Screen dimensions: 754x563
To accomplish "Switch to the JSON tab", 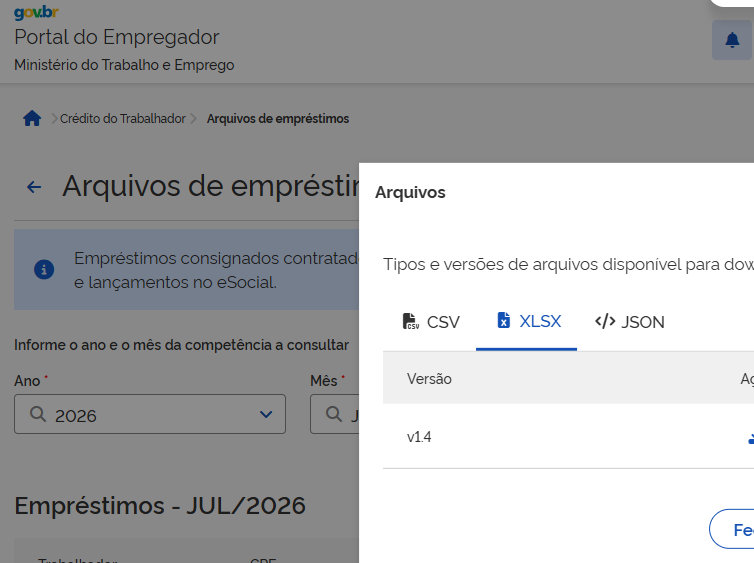I will point(629,322).
